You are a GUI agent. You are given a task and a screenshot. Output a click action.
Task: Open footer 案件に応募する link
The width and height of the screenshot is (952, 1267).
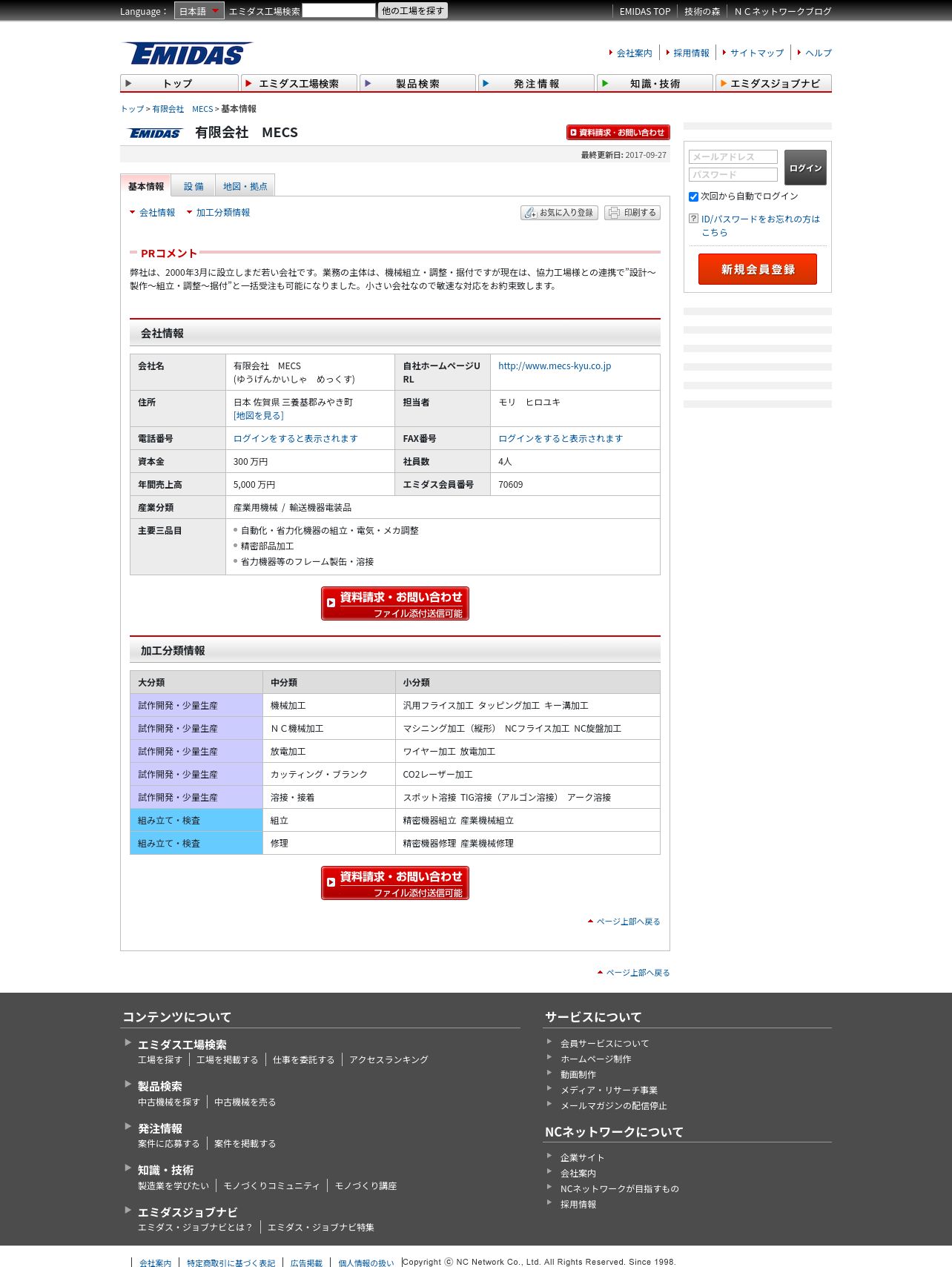click(x=169, y=1144)
